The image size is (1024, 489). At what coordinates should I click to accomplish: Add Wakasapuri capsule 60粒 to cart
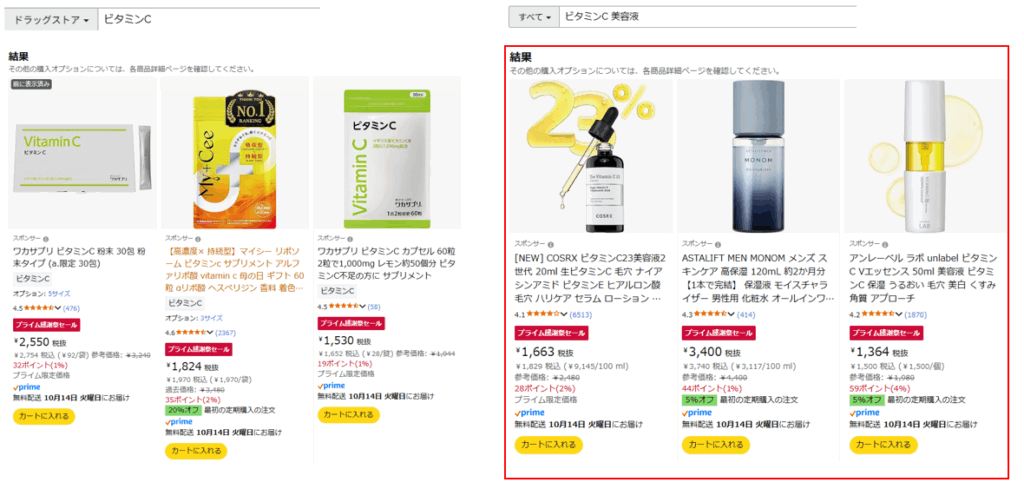[x=349, y=415]
